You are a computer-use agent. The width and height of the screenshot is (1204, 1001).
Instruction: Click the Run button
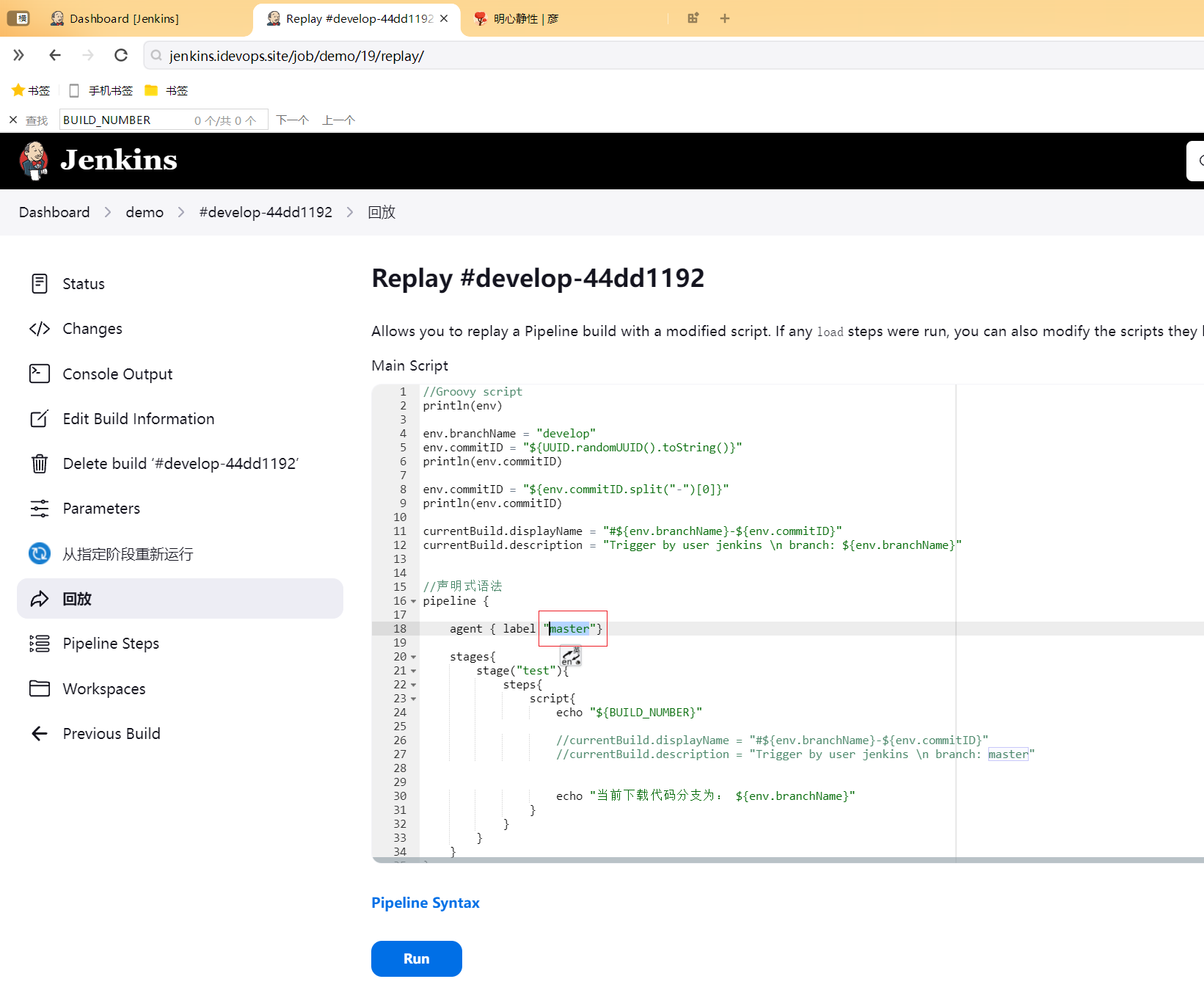[416, 958]
